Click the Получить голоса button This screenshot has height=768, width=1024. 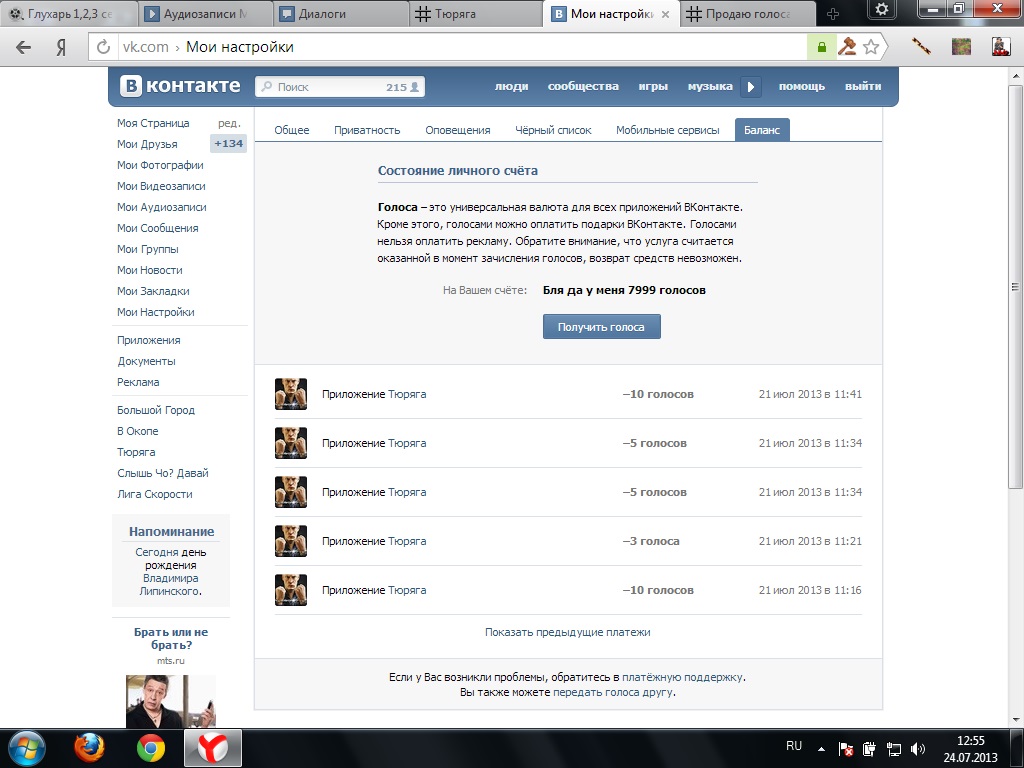pyautogui.click(x=601, y=327)
